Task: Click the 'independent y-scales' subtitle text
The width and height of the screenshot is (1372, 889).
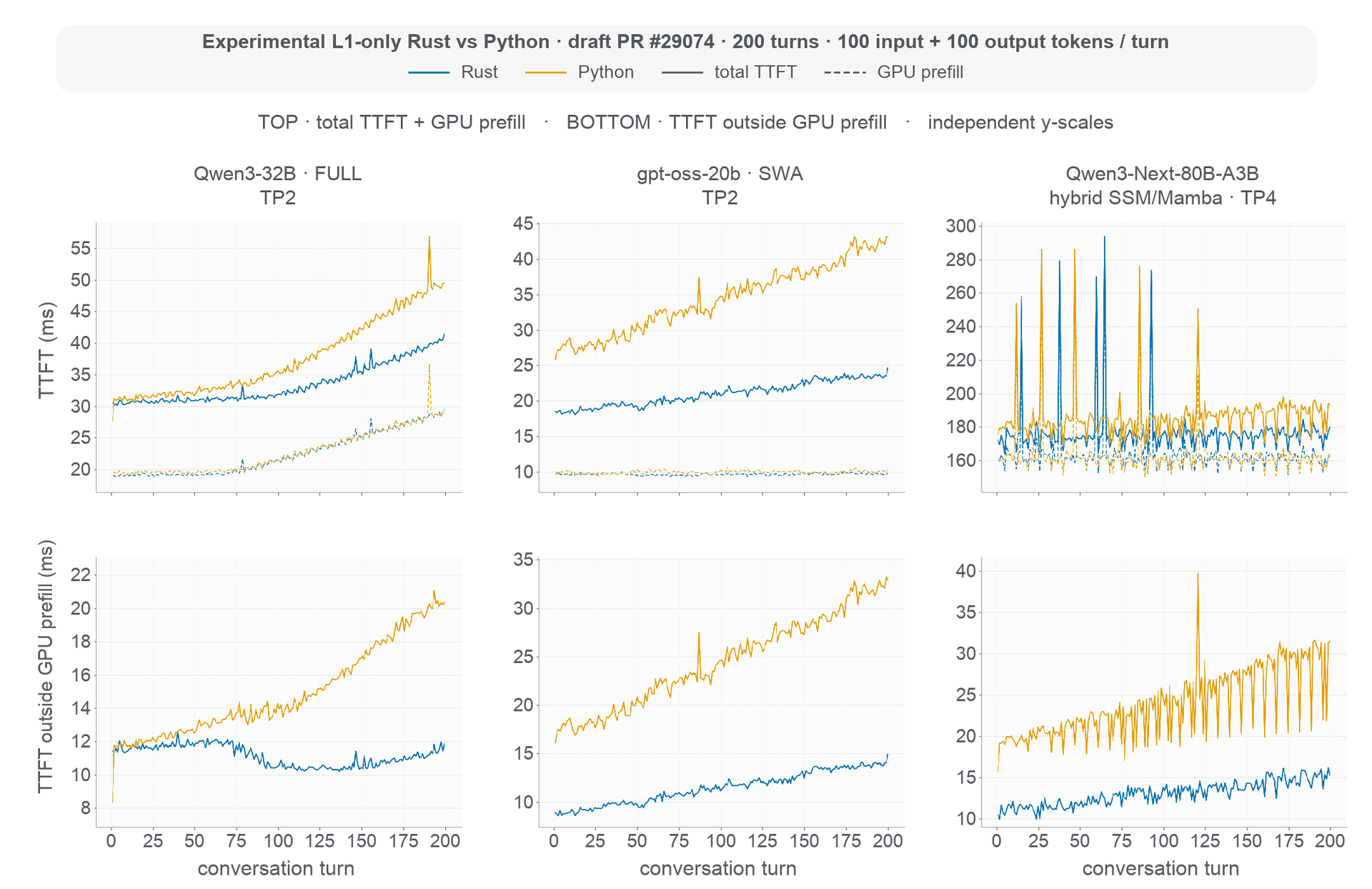Action: (1020, 122)
